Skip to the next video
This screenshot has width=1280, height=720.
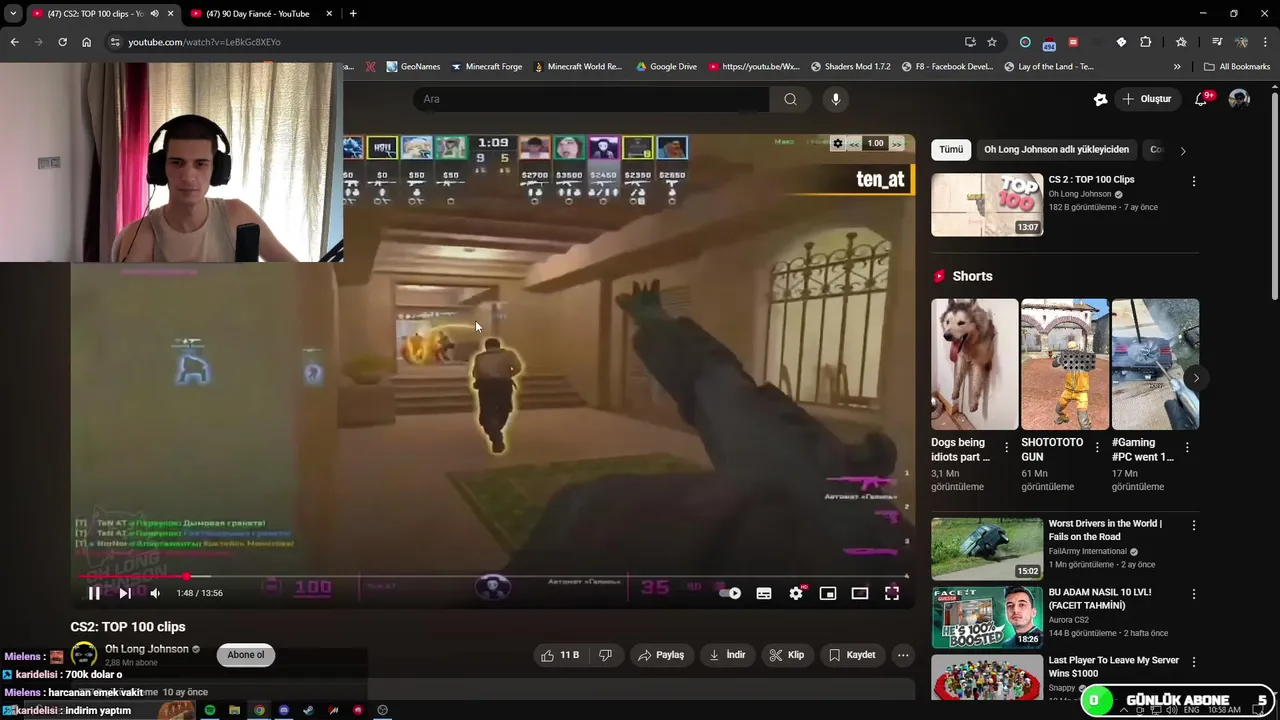[125, 593]
